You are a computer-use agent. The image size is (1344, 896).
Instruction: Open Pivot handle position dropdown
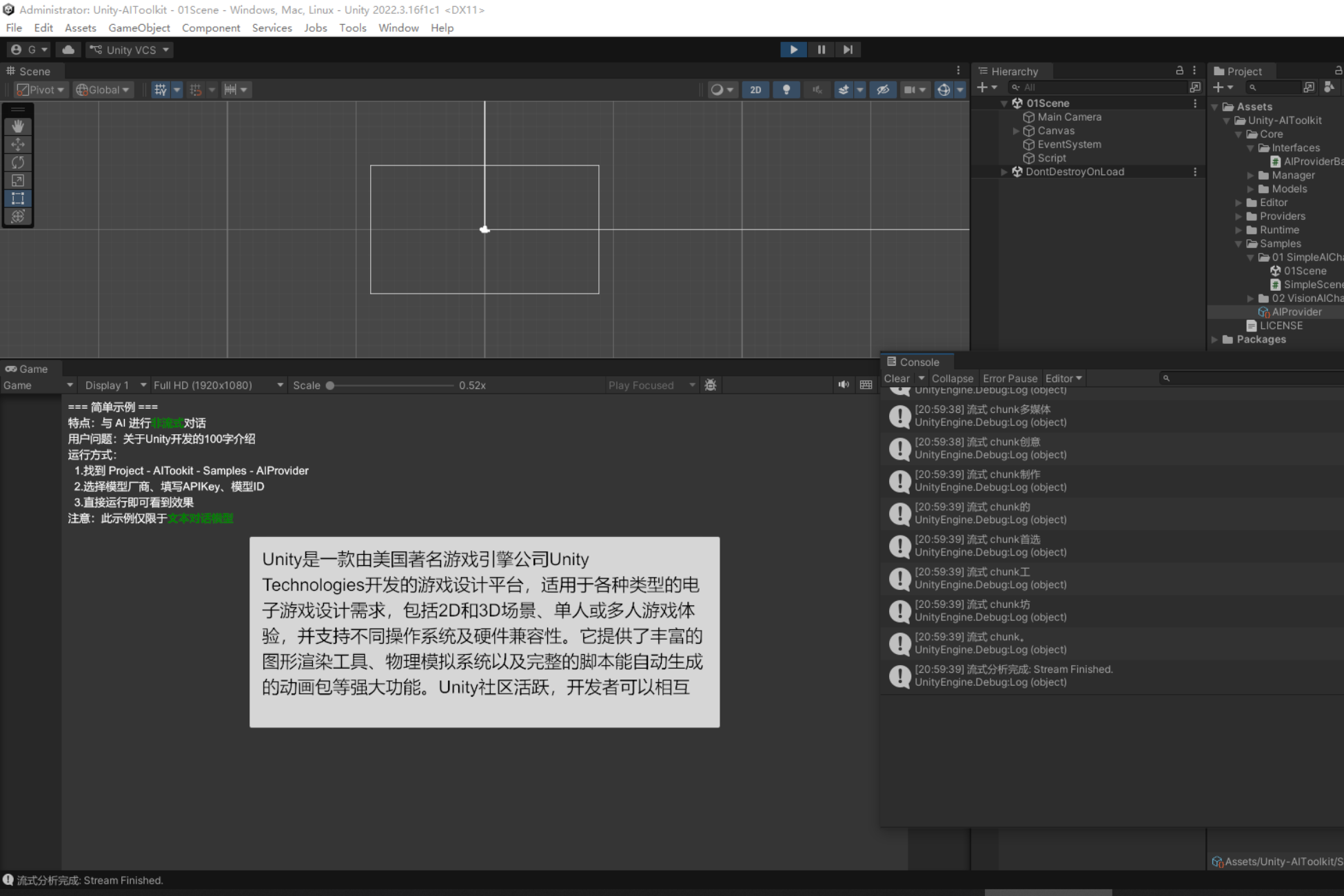41,90
